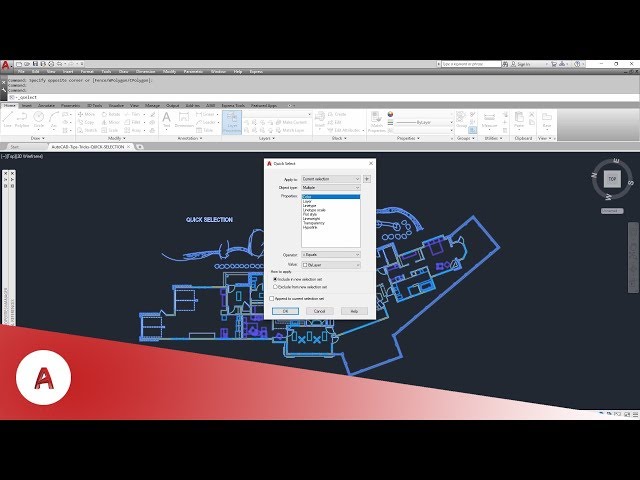Image resolution: width=640 pixels, height=480 pixels.
Task: Select Include in new selection set option
Action: (x=275, y=279)
